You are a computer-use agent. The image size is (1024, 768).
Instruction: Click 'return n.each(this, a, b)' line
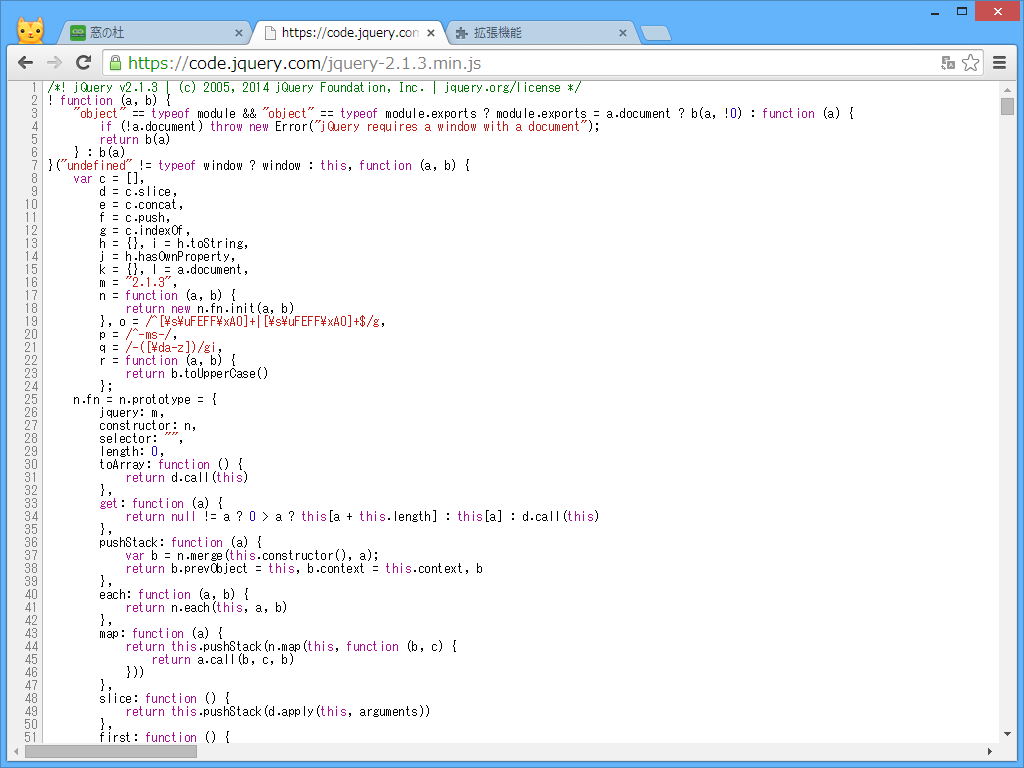click(x=206, y=607)
